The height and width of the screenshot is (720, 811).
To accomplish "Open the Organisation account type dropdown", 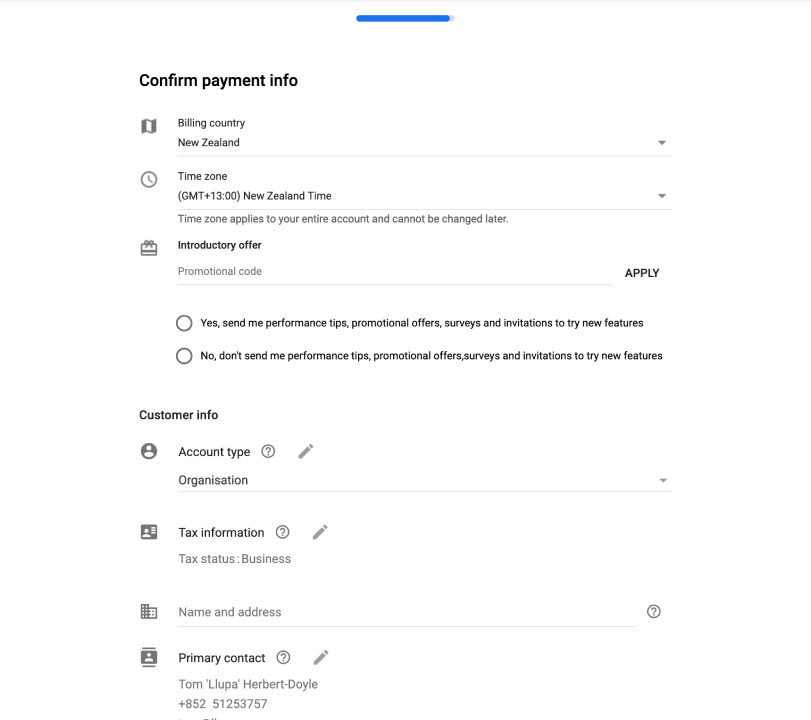I will (x=425, y=481).
